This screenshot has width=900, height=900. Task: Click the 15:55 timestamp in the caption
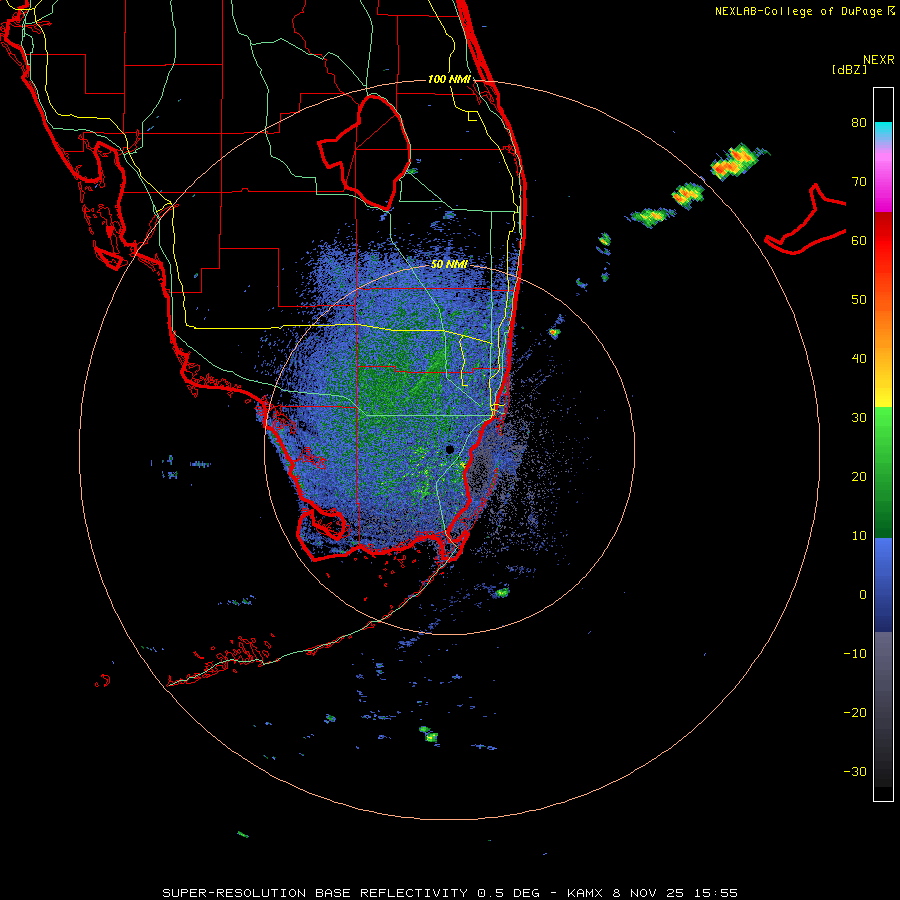tap(715, 893)
